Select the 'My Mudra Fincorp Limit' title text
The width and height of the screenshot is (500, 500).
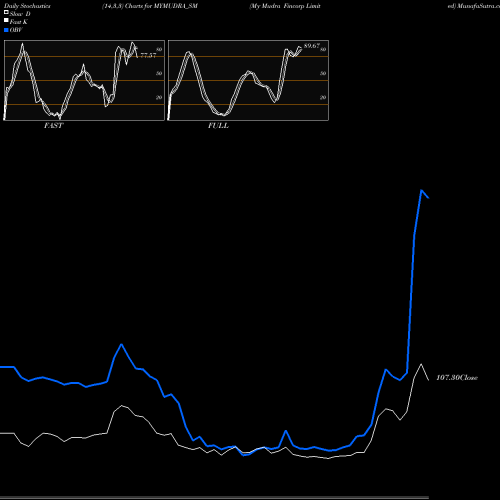[285, 6]
